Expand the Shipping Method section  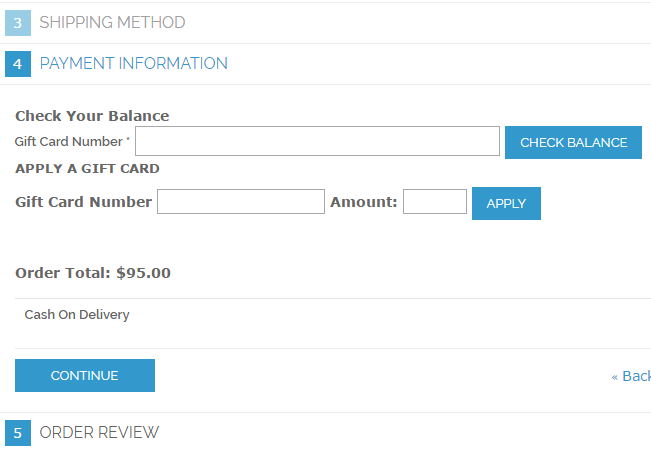(112, 23)
